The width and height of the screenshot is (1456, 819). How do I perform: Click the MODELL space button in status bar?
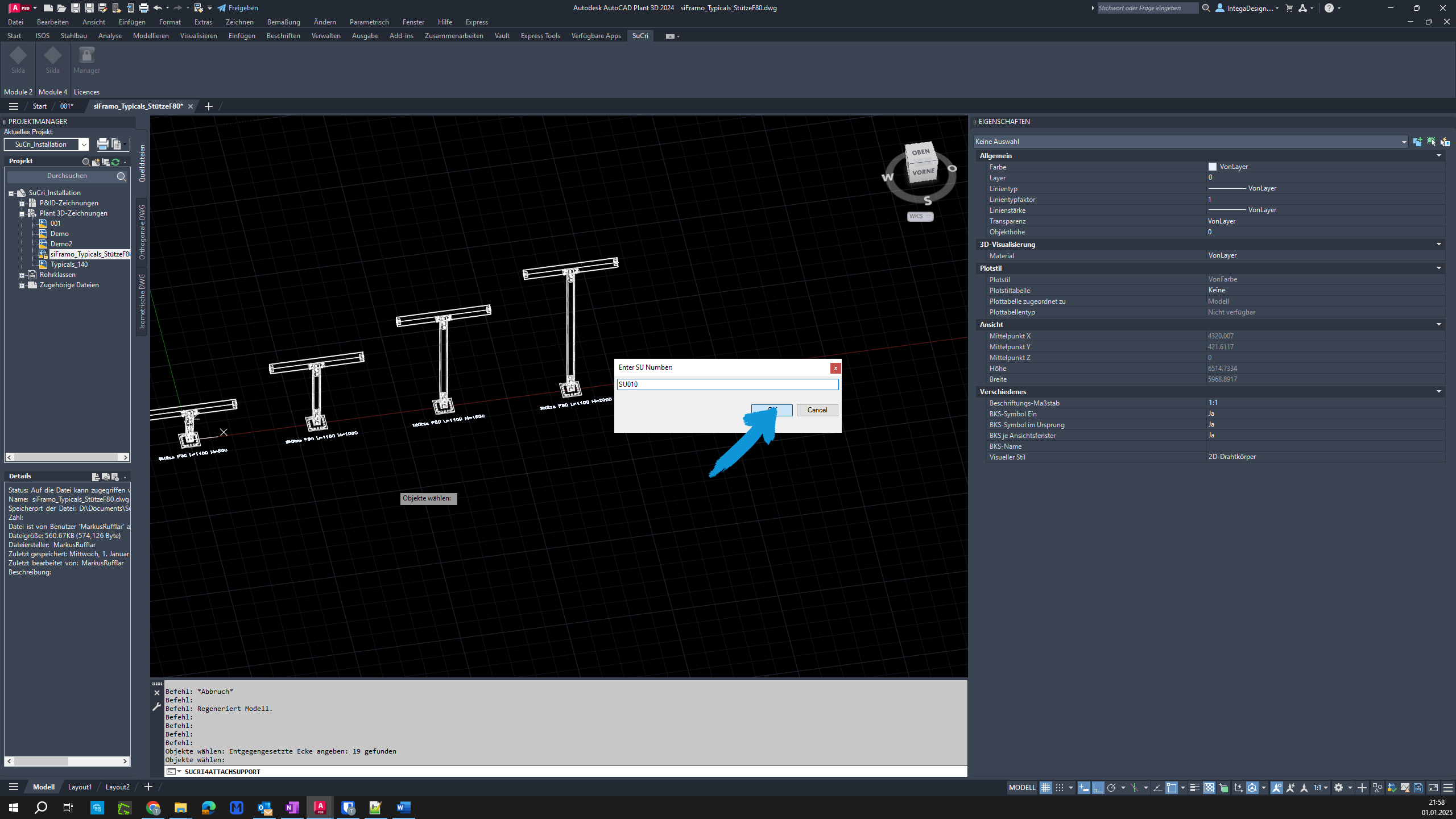[x=1022, y=788]
